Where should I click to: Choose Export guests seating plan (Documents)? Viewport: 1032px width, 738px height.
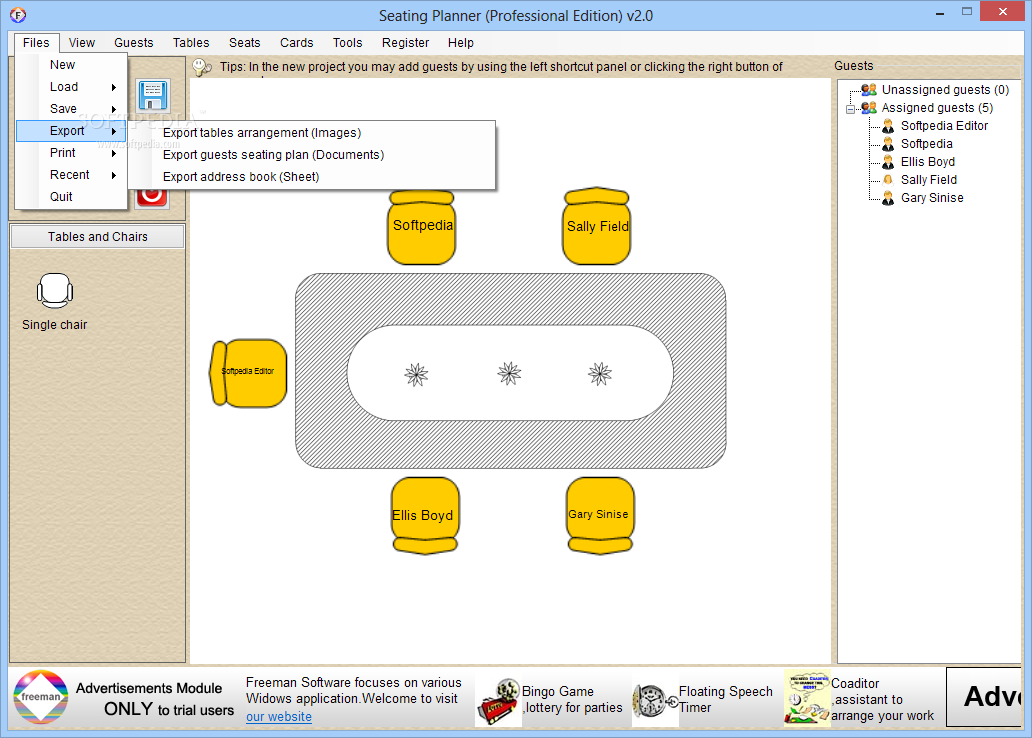tap(312, 155)
